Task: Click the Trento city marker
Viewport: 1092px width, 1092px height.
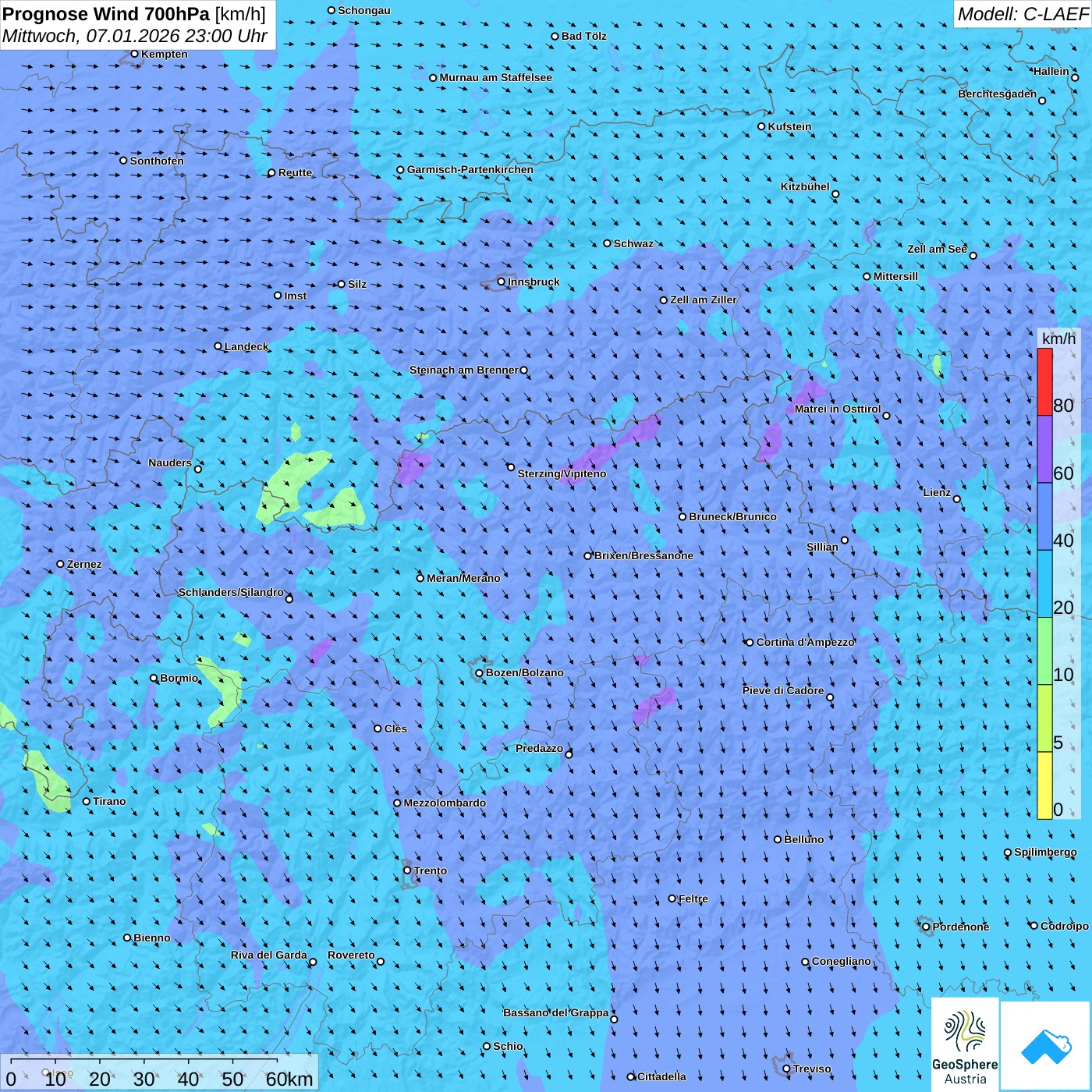Action: coord(407,870)
